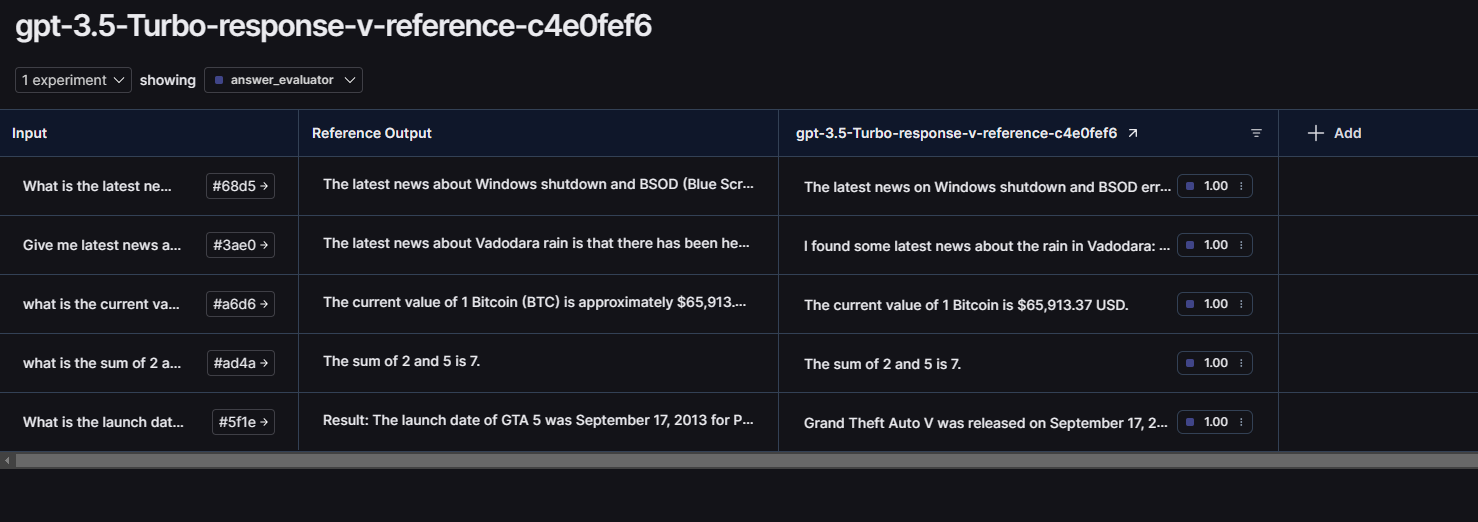Click the Bitcoin row 1.00 score color square
Screen dimensions: 1478x522
(x=1191, y=304)
